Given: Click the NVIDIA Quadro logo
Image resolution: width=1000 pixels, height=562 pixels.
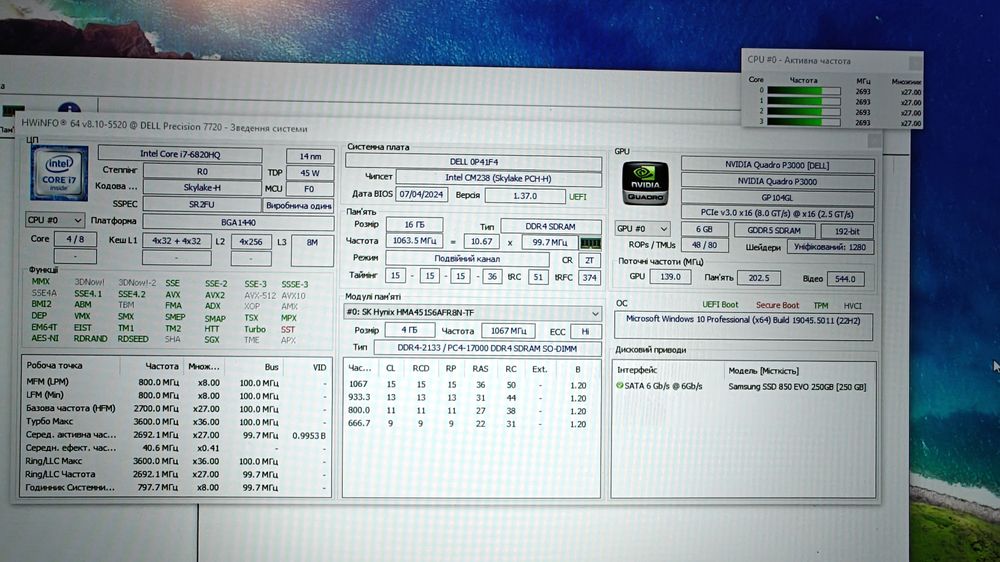Looking at the screenshot, I should 645,184.
